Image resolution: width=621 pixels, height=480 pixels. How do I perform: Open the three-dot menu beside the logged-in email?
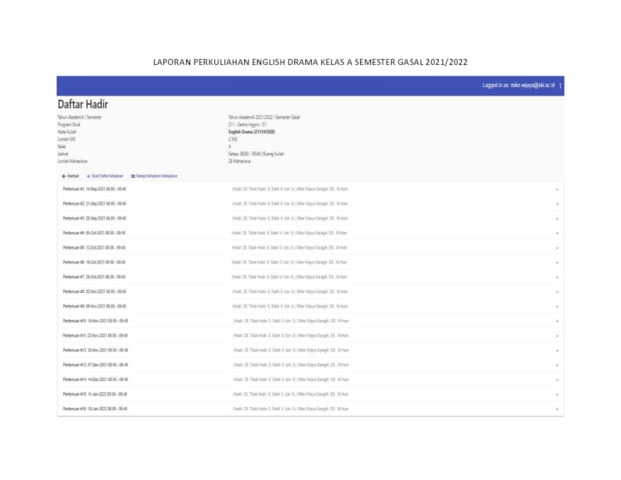click(x=561, y=86)
